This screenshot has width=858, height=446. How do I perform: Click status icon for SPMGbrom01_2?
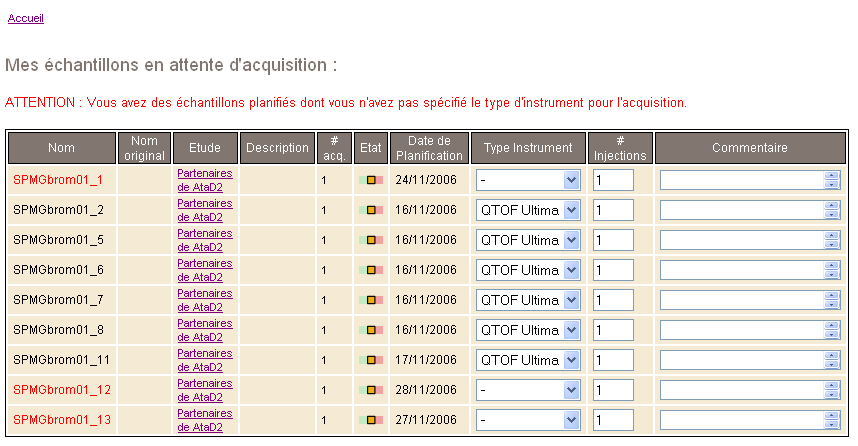coord(371,210)
